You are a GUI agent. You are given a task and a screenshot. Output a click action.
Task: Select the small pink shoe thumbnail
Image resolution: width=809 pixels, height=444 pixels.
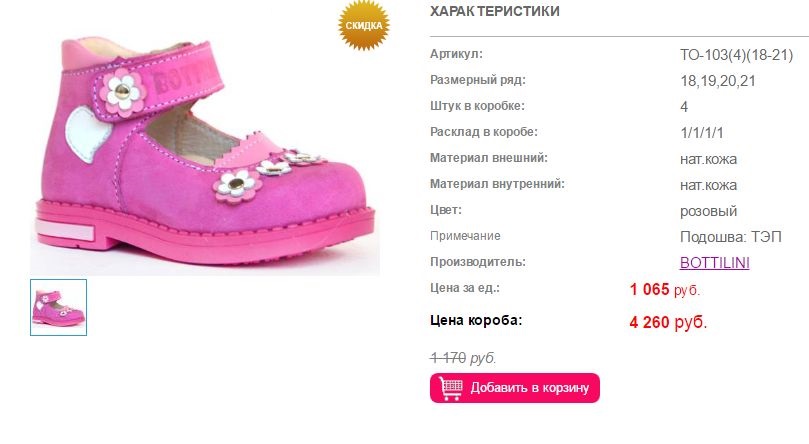coord(58,307)
